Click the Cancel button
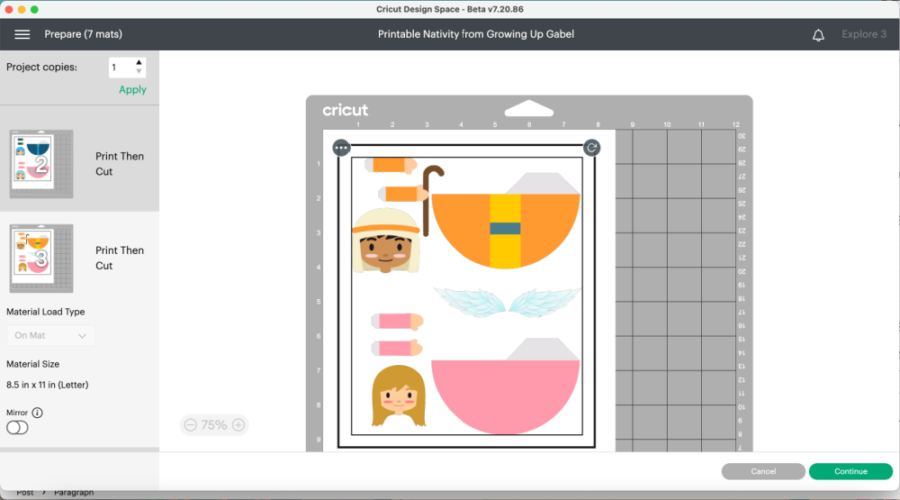This screenshot has height=500, width=900. (763, 471)
